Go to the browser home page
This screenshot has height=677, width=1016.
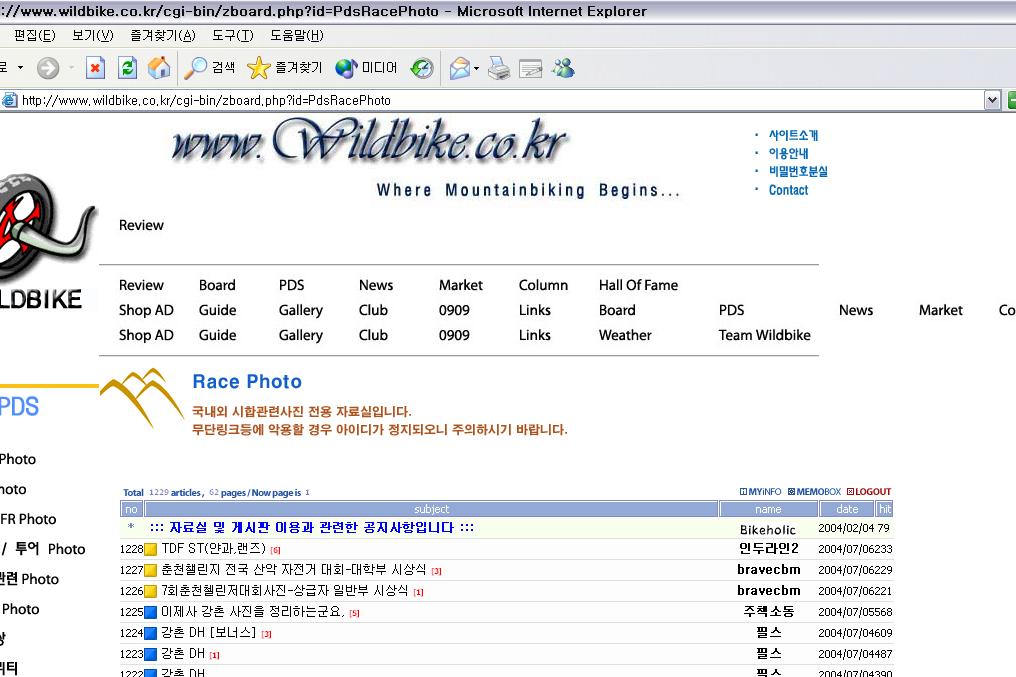coord(159,68)
